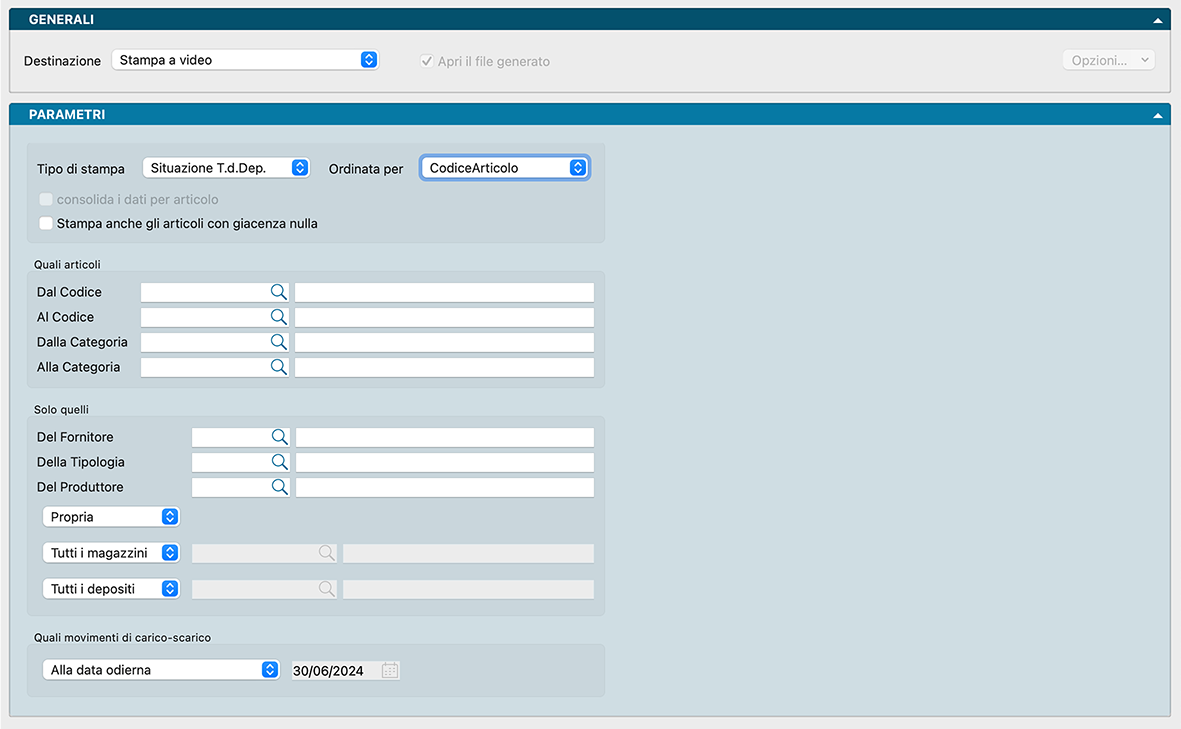Expand the Ordinata per CodiceArticolo dropdown
Image resolution: width=1181 pixels, height=729 pixels.
(505, 168)
